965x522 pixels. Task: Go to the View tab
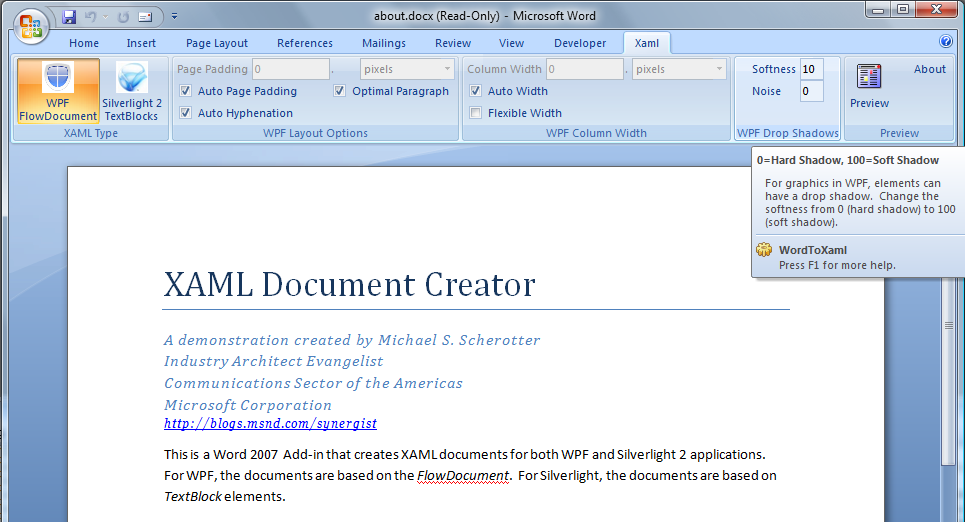click(511, 43)
